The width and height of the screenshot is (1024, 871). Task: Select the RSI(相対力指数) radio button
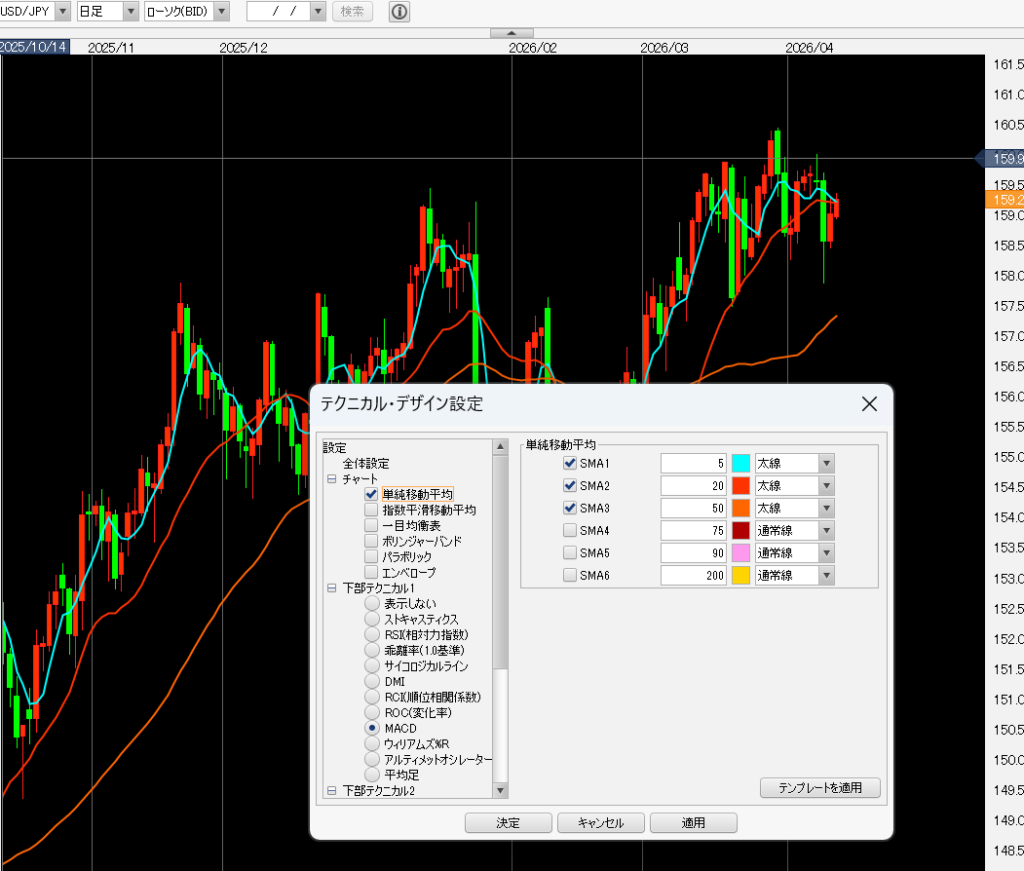372,635
